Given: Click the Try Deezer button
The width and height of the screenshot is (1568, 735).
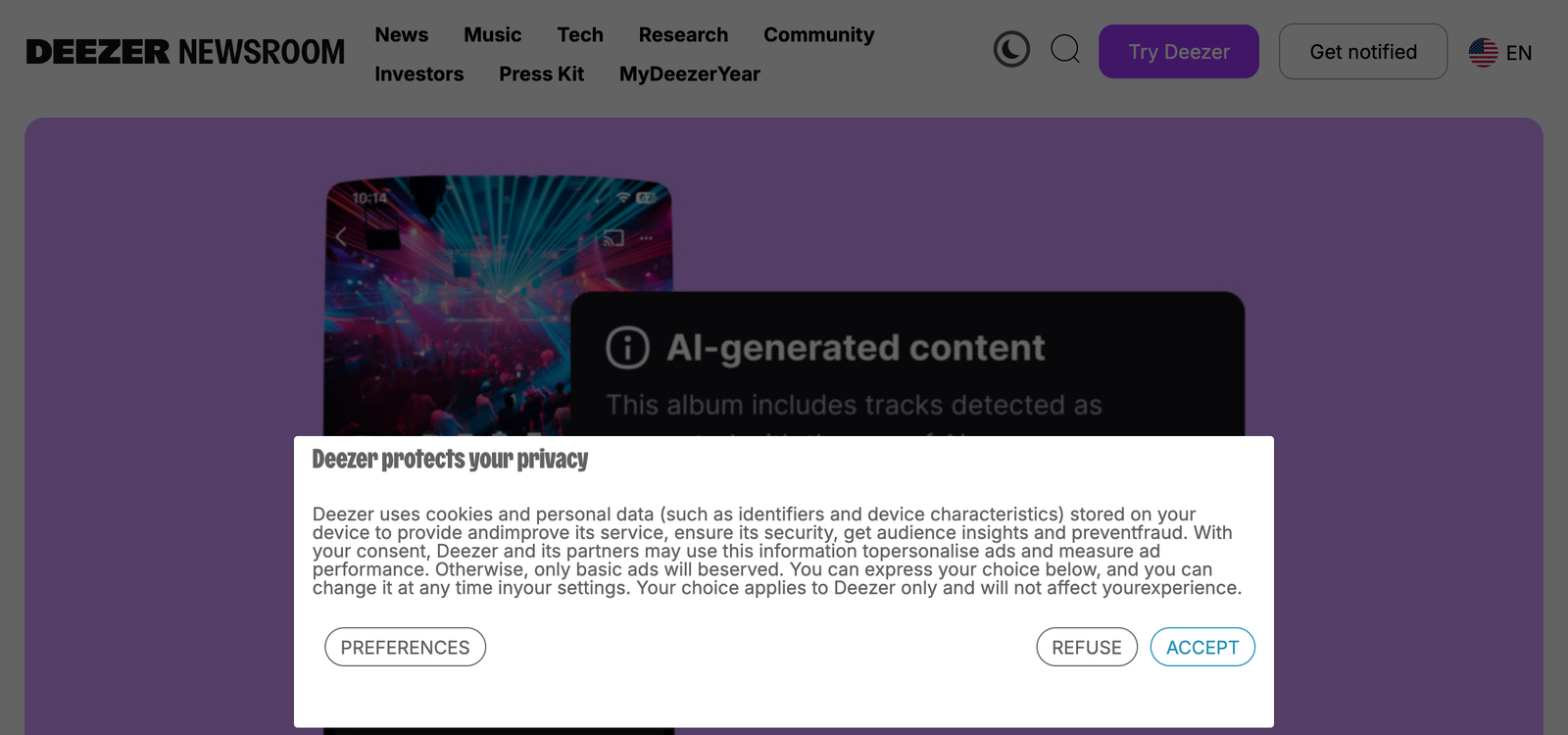Looking at the screenshot, I should (1179, 52).
